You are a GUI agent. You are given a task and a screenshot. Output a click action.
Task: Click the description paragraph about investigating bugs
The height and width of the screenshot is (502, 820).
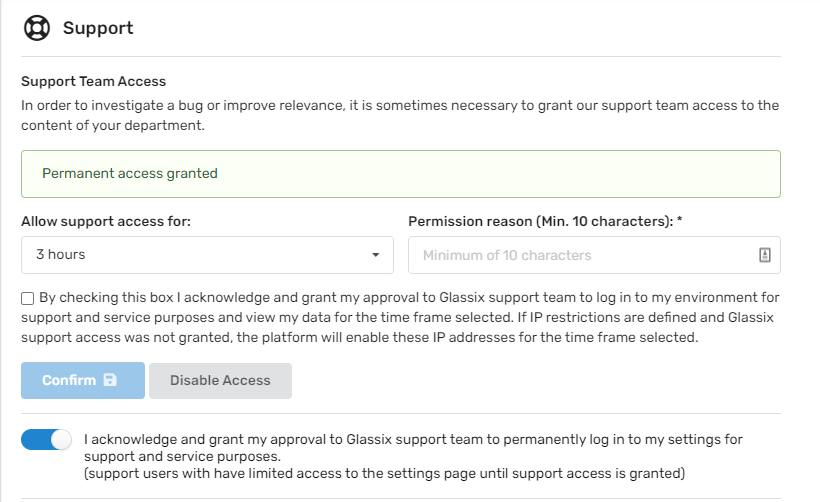point(400,114)
